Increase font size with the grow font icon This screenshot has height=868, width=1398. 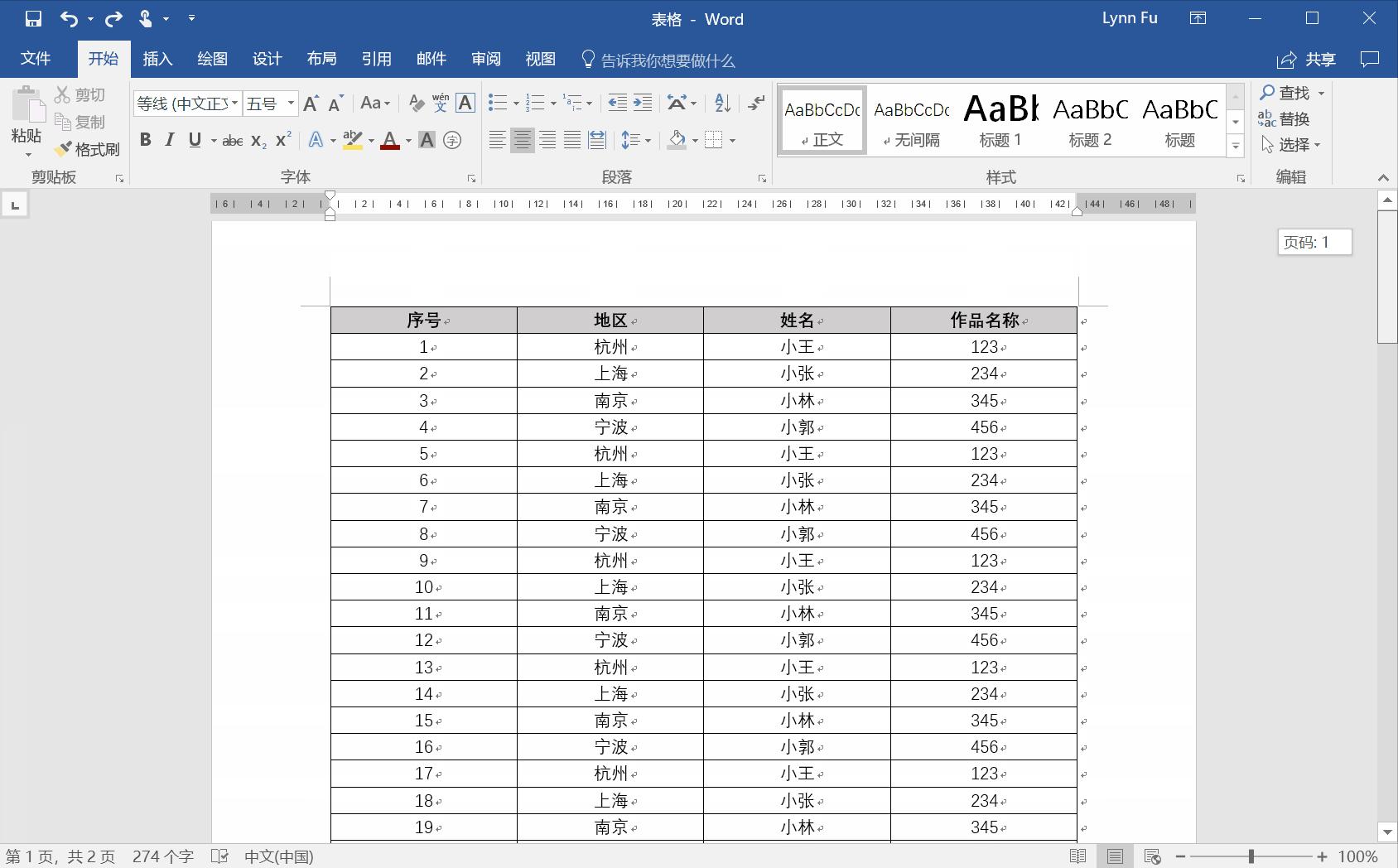(311, 104)
